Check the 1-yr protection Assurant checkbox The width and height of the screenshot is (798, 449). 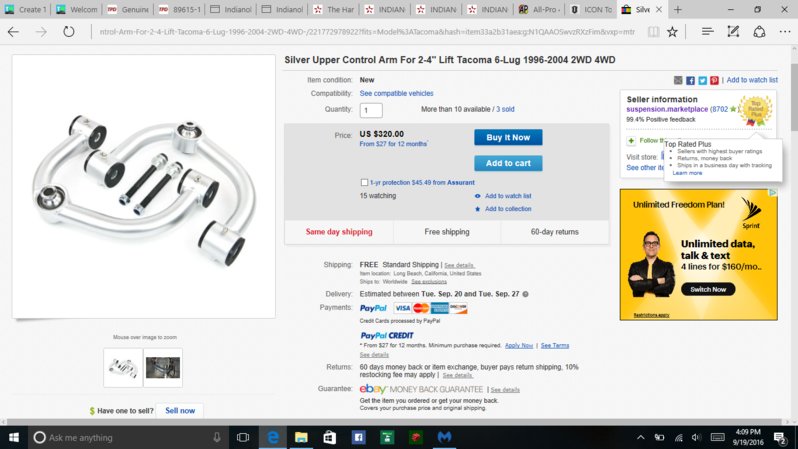coord(364,182)
